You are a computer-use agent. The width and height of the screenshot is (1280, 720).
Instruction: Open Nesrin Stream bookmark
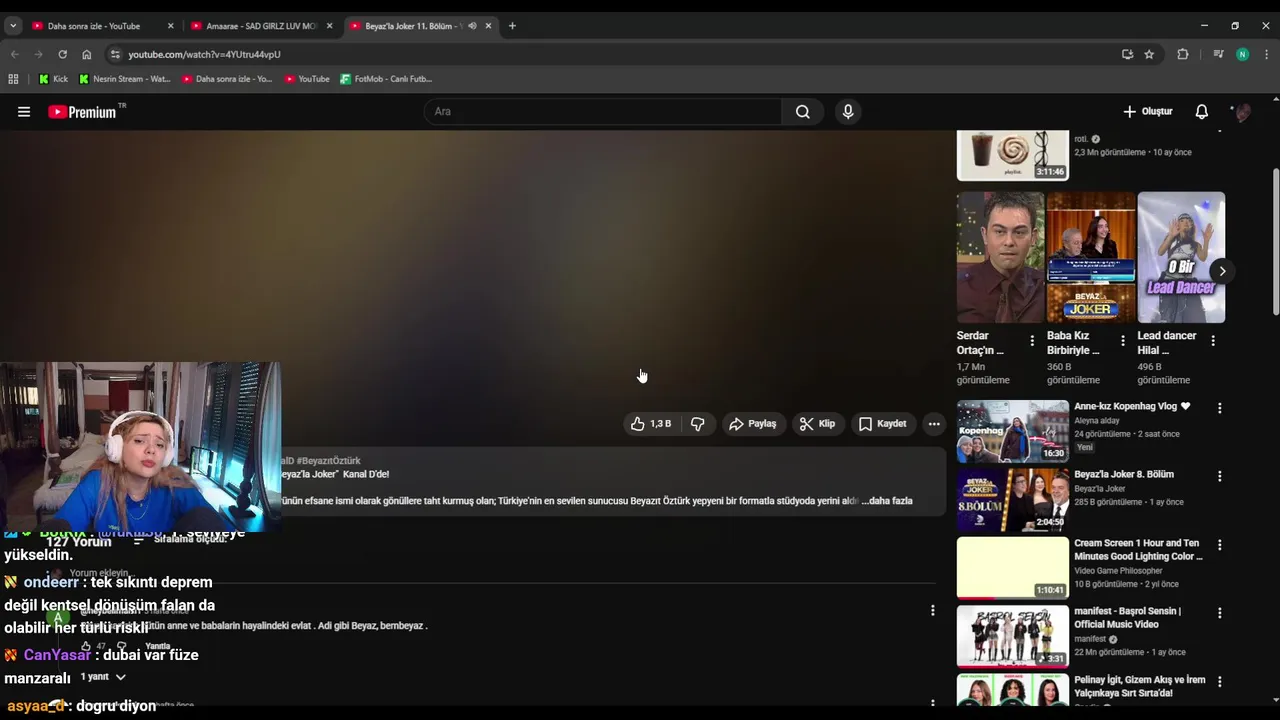(125, 79)
